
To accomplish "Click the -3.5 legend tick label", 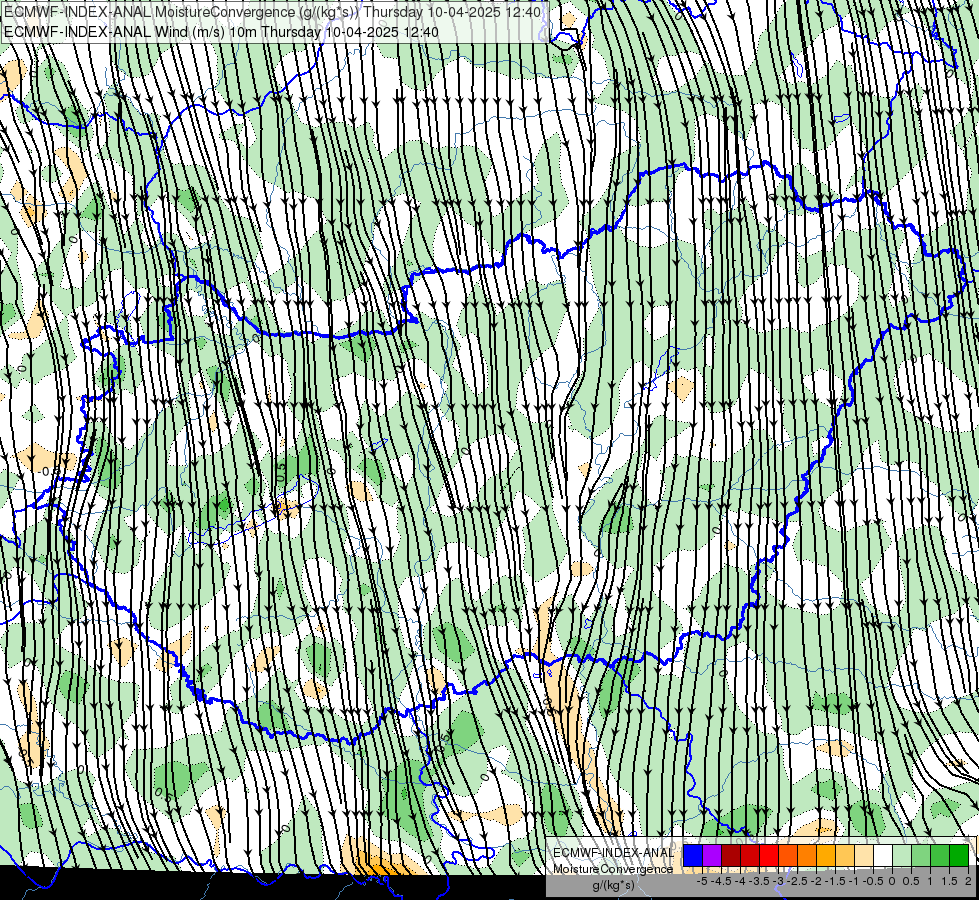I will [759, 881].
